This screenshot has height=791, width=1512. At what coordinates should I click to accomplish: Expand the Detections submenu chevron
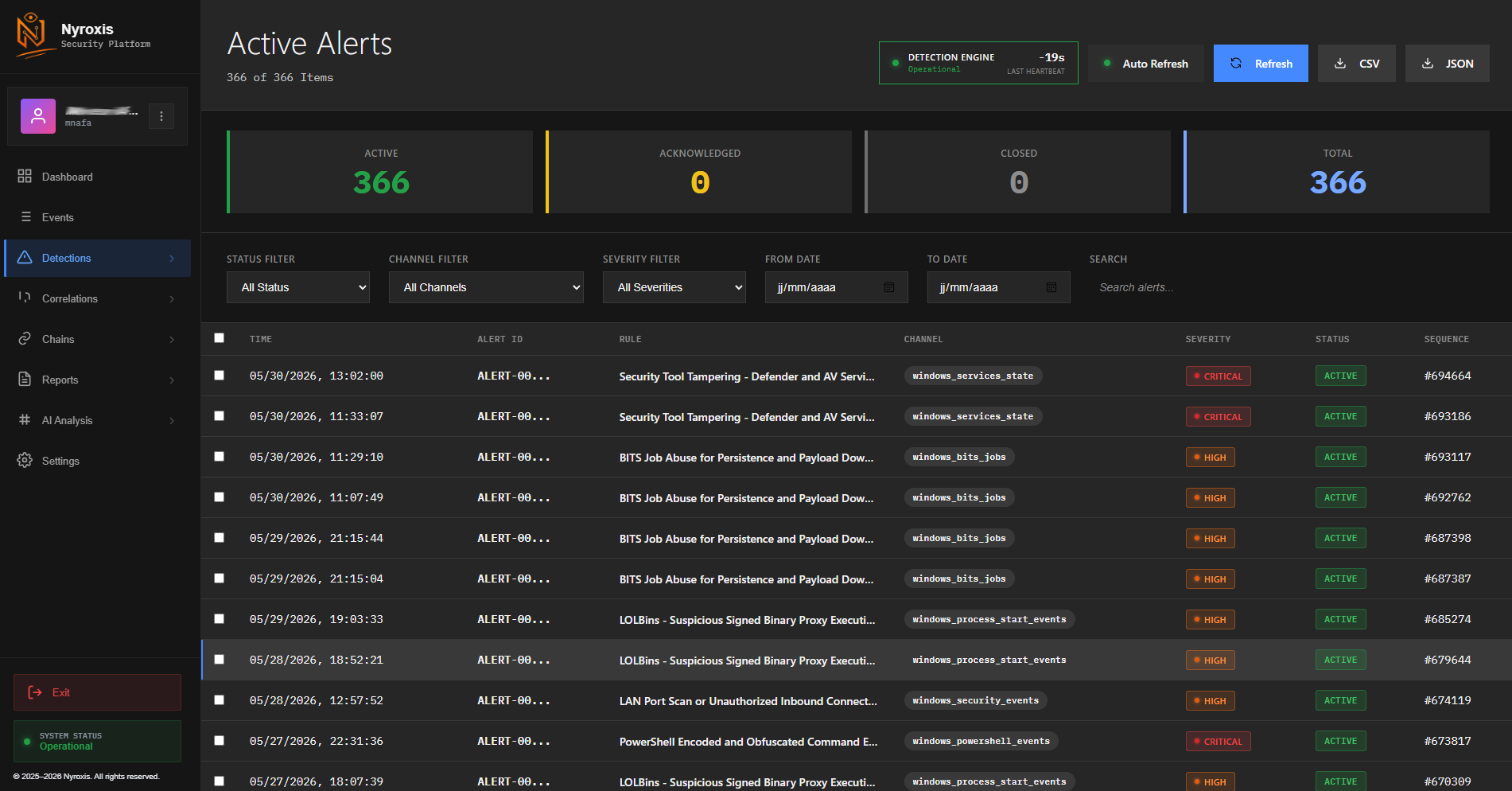point(172,258)
